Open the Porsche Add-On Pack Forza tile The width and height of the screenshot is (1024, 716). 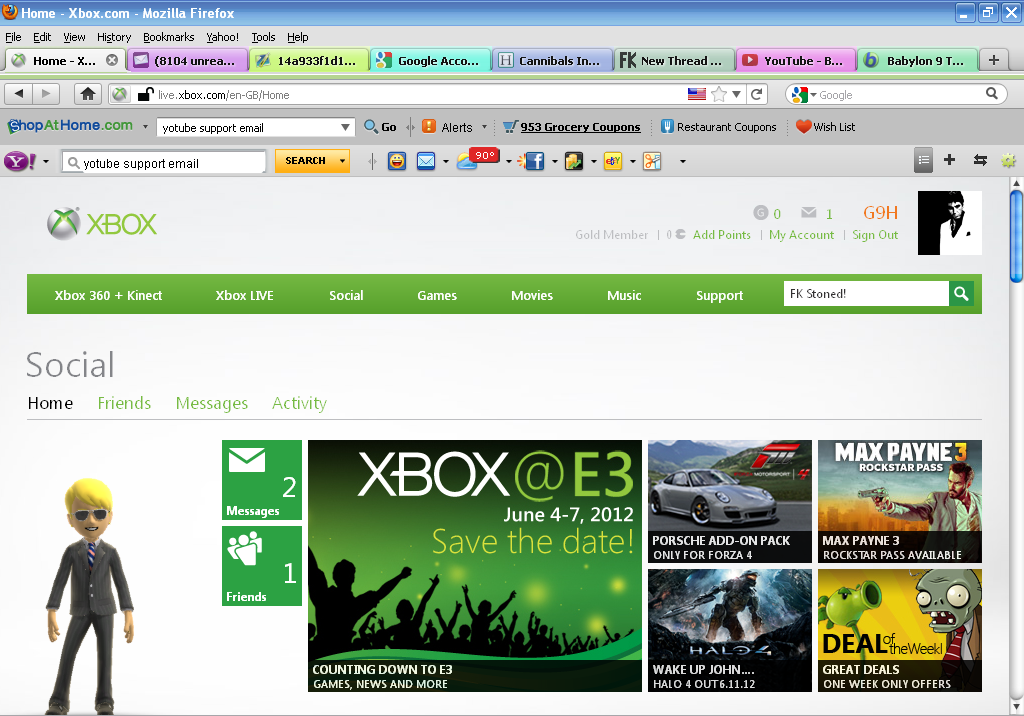(729, 502)
